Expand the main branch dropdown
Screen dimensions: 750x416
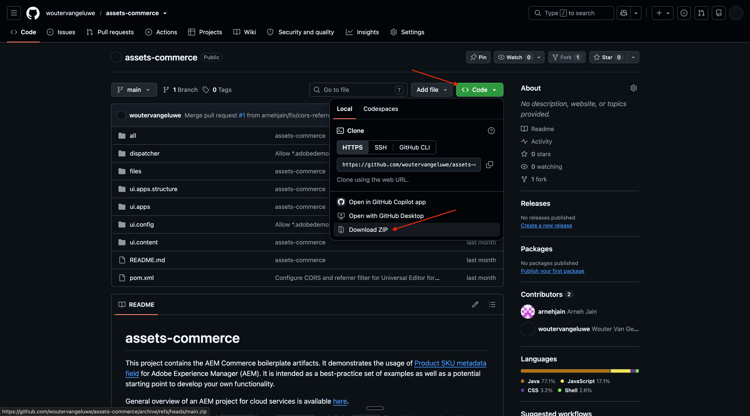(134, 89)
